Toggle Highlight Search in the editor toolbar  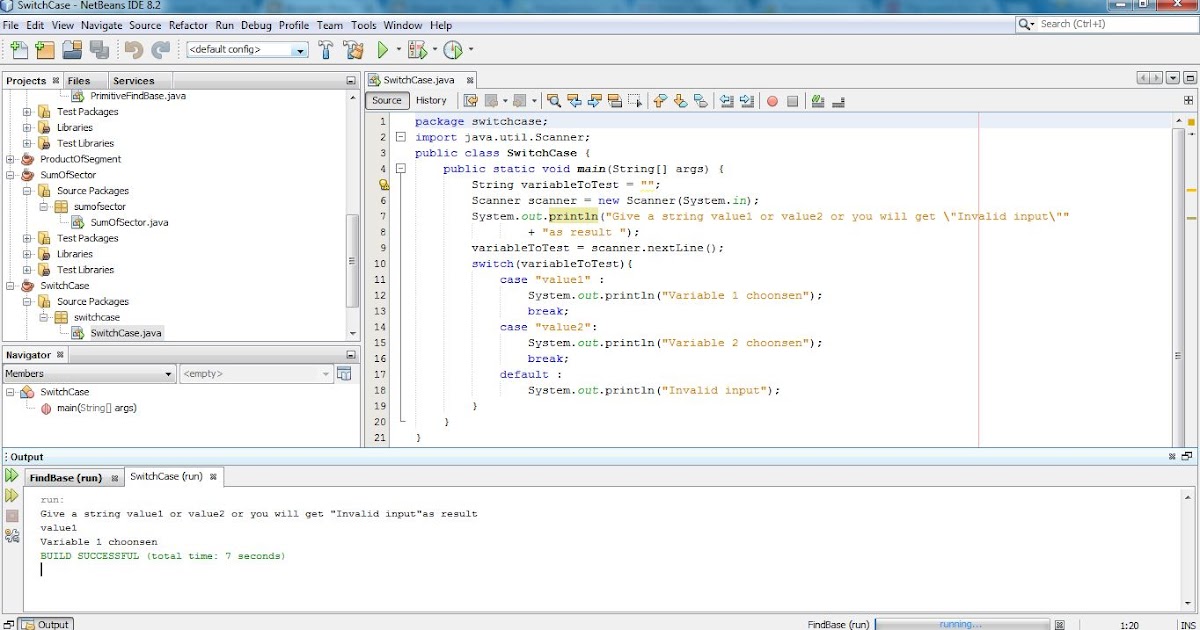pyautogui.click(x=617, y=101)
